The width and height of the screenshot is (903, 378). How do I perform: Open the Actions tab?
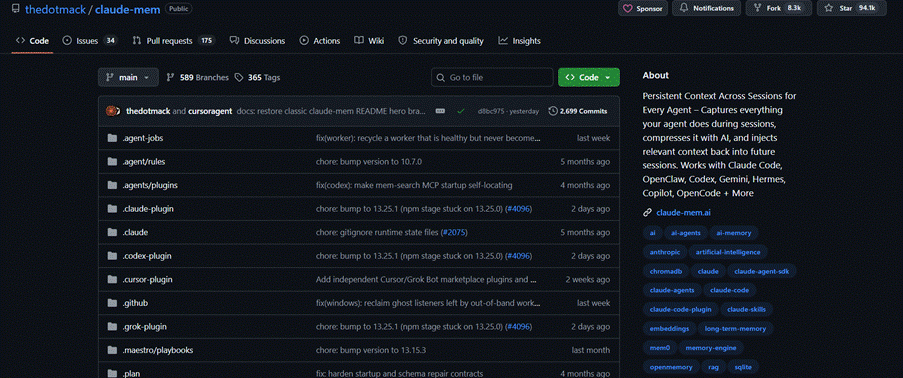320,41
